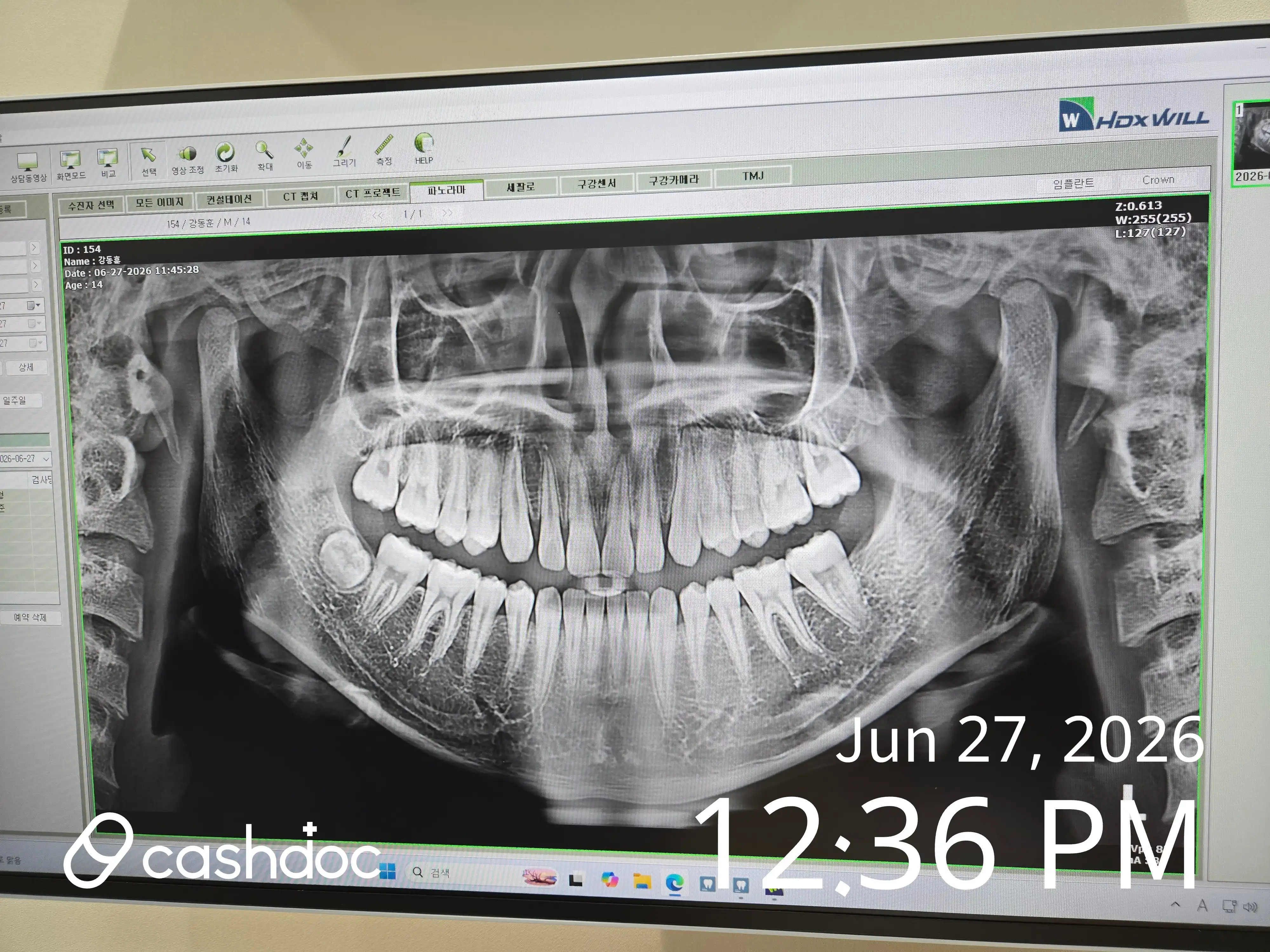
Task: Click the 임플란트 button
Action: pos(1073,183)
